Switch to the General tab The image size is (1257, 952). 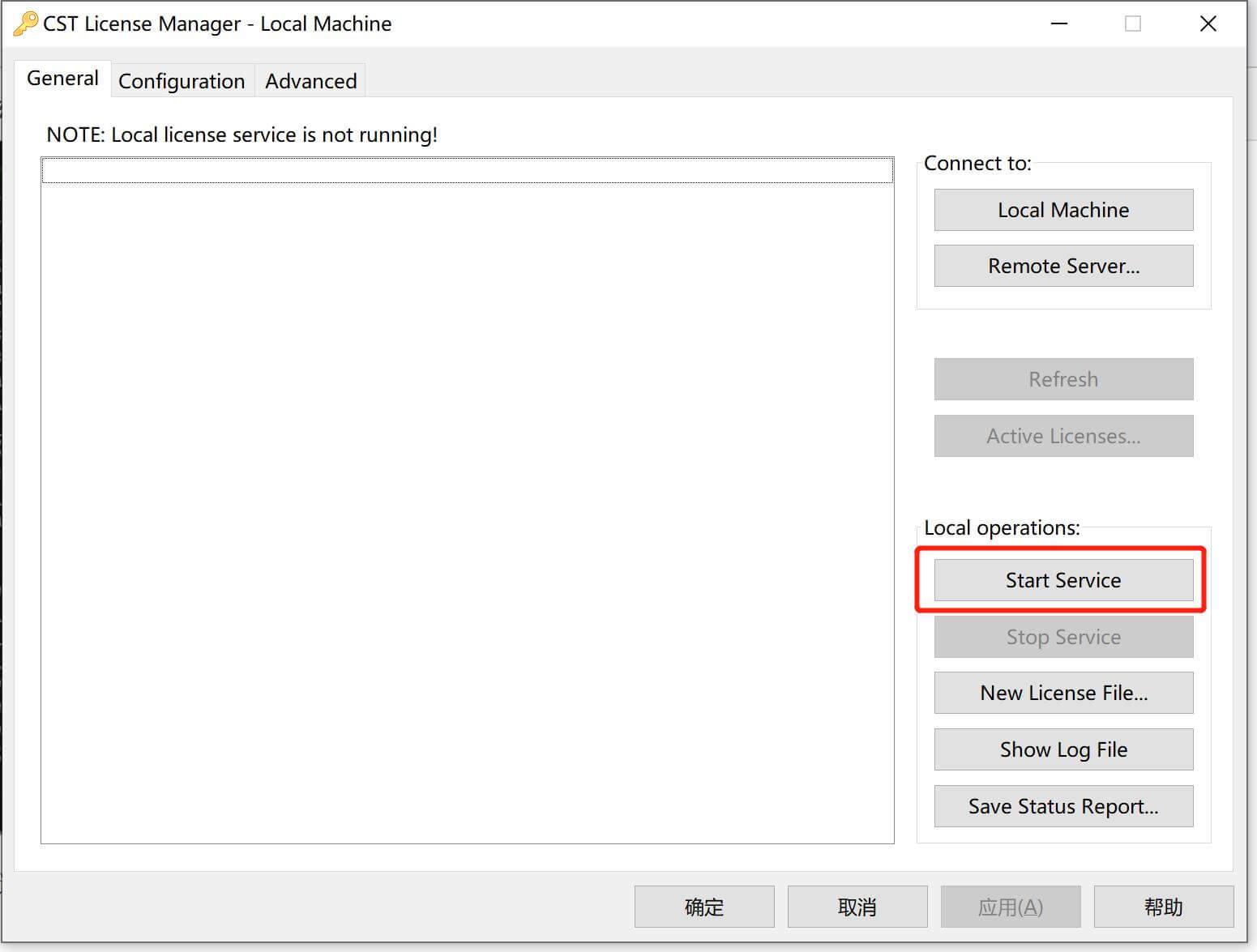pyautogui.click(x=62, y=79)
